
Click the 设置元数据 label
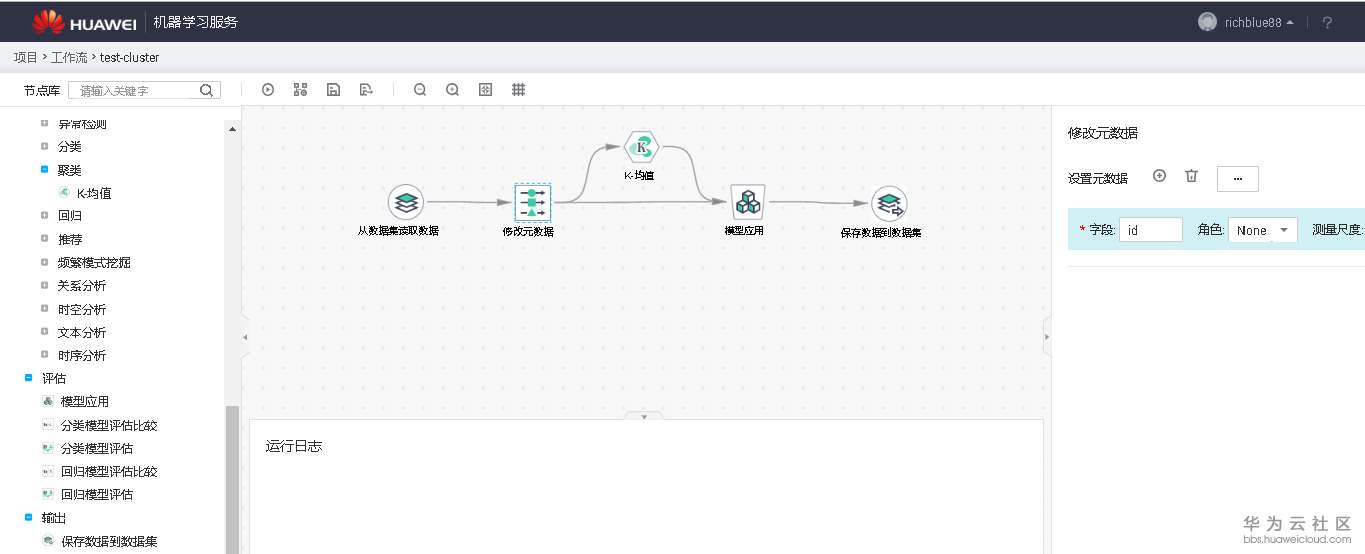pos(1098,178)
